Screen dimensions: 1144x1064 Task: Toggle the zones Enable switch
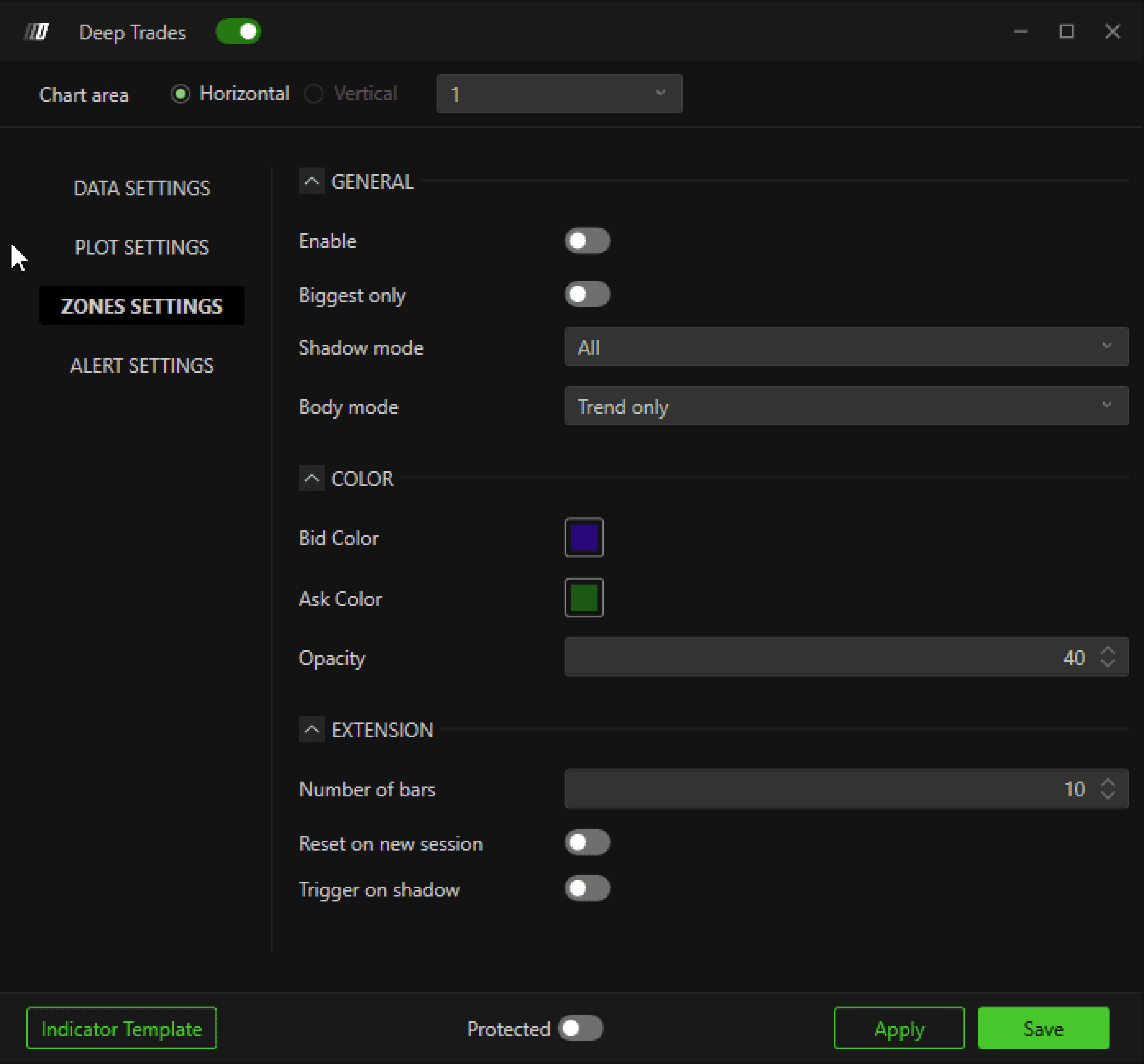click(587, 241)
